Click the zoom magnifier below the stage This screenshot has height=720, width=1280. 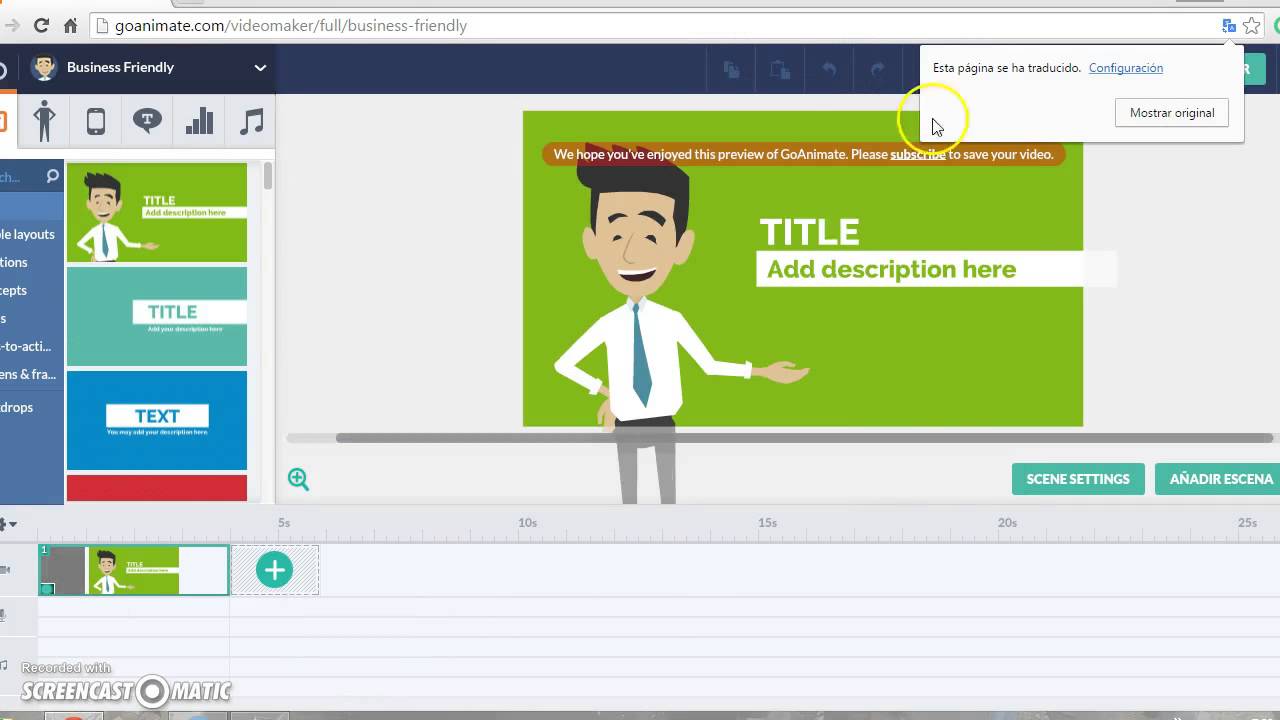(x=298, y=479)
